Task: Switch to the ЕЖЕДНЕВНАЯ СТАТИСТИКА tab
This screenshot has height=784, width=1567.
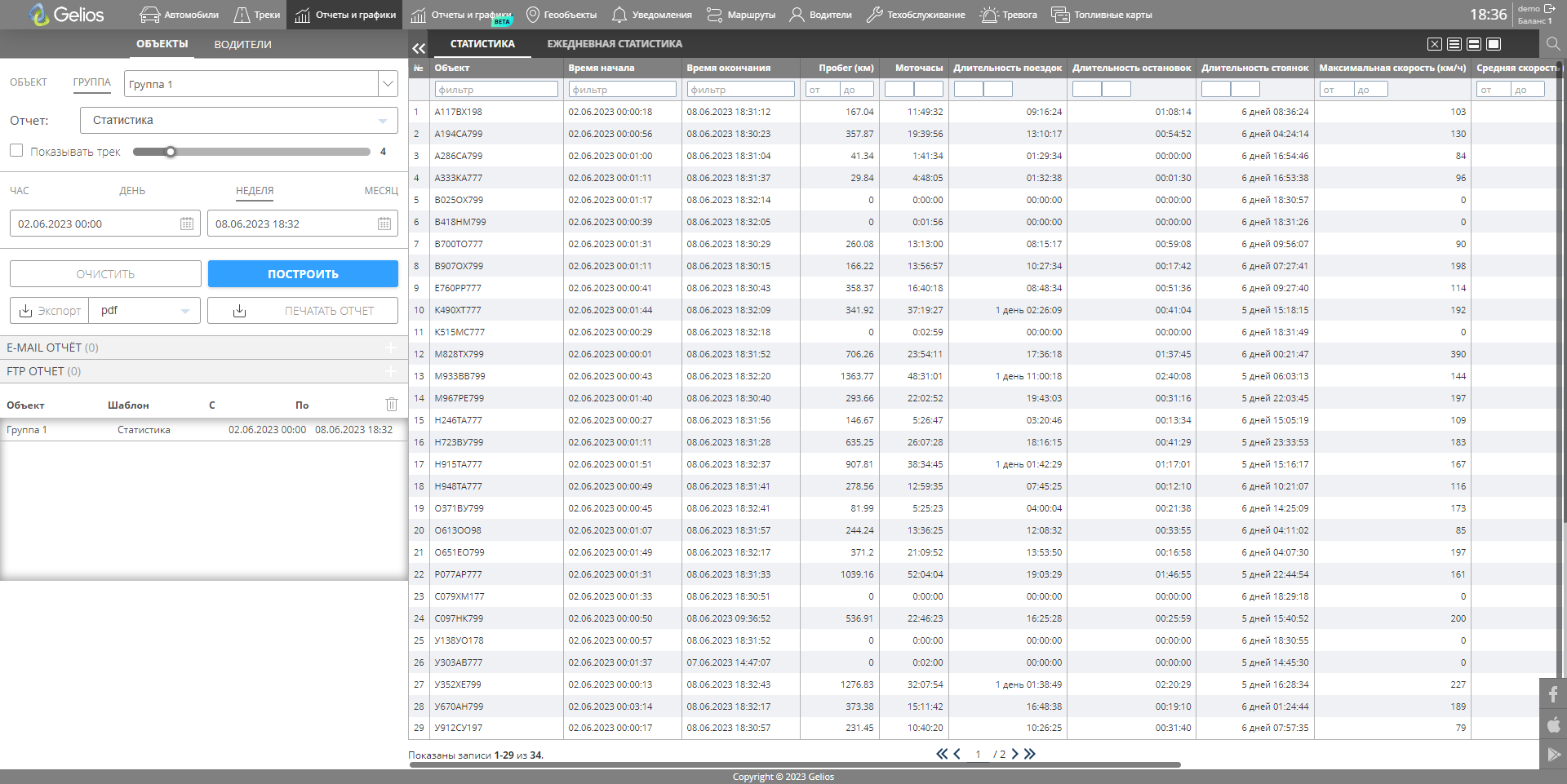Action: tap(615, 44)
